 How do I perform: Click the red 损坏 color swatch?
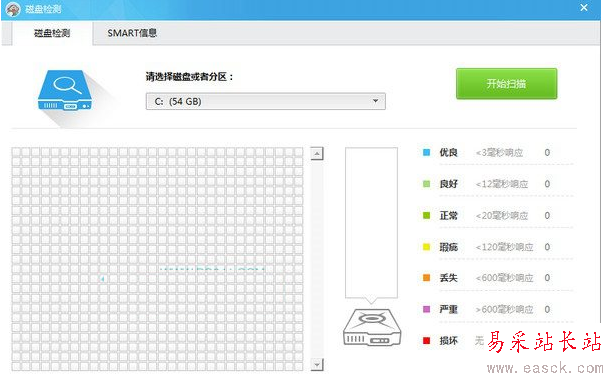click(426, 341)
